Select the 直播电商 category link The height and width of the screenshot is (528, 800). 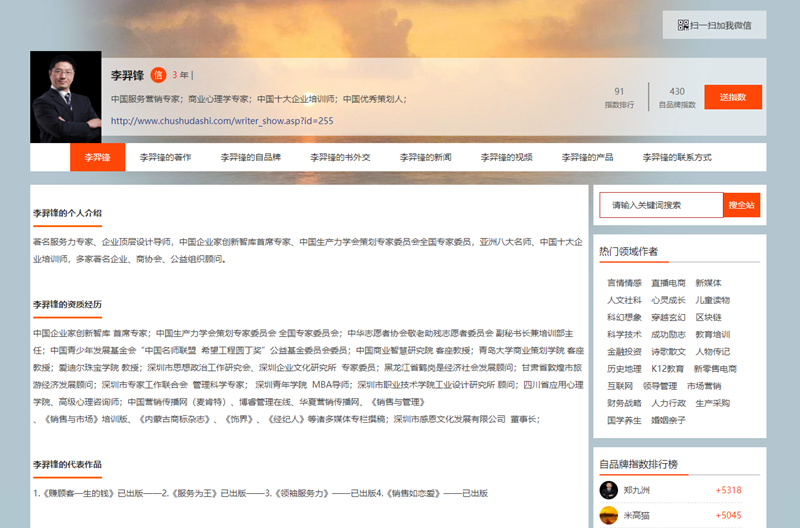pyautogui.click(x=668, y=283)
